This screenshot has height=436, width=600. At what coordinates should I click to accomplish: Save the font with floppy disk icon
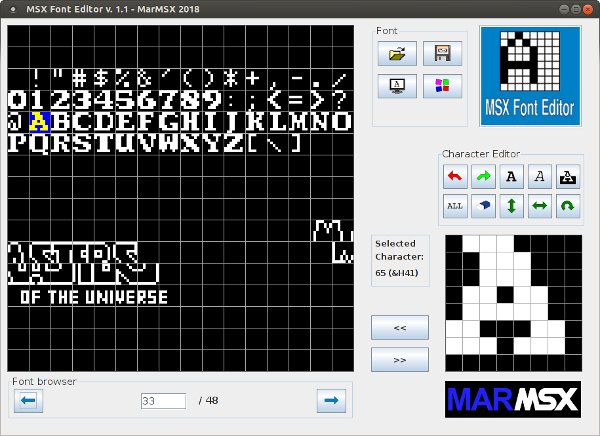tap(442, 53)
